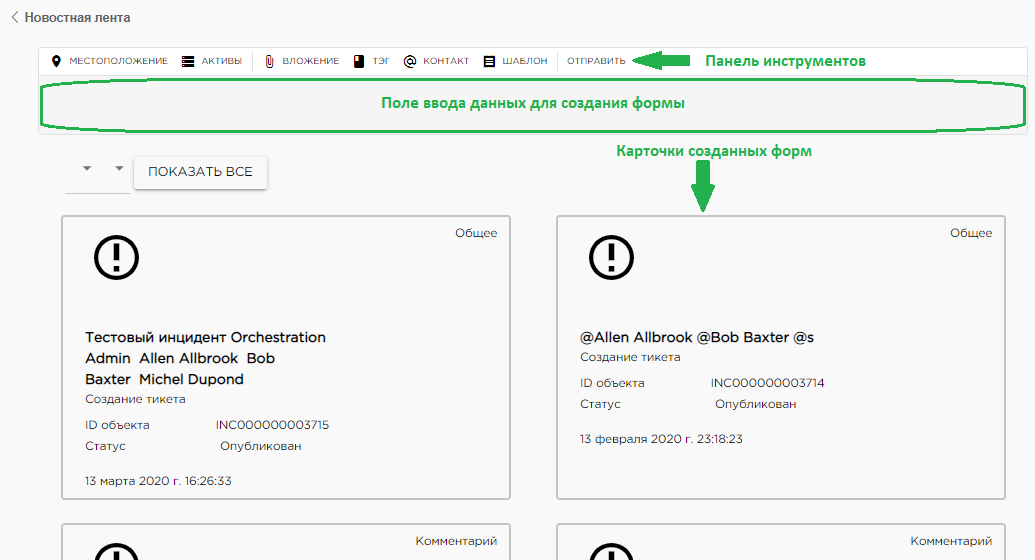The image size is (1035, 560).
Task: Click Комментарий label on bottom-left card
Action: point(456,542)
